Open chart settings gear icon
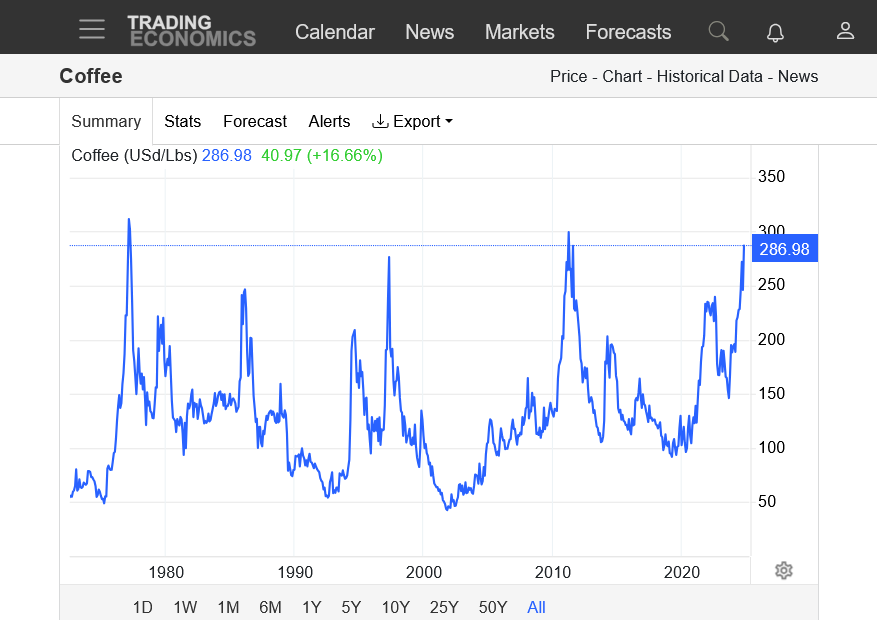The width and height of the screenshot is (877, 620). (x=784, y=570)
